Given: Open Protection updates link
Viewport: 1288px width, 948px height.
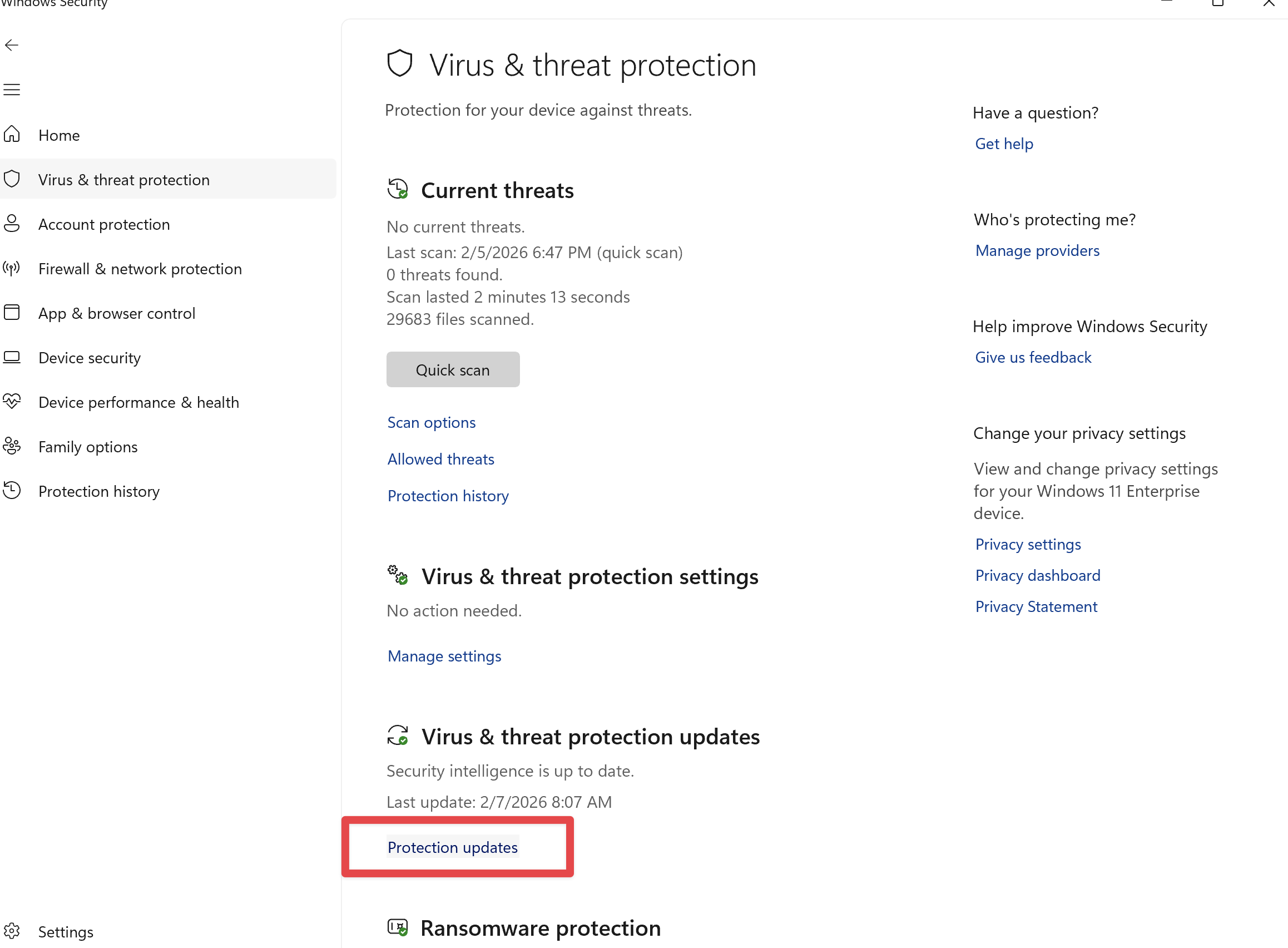Looking at the screenshot, I should click(x=453, y=847).
